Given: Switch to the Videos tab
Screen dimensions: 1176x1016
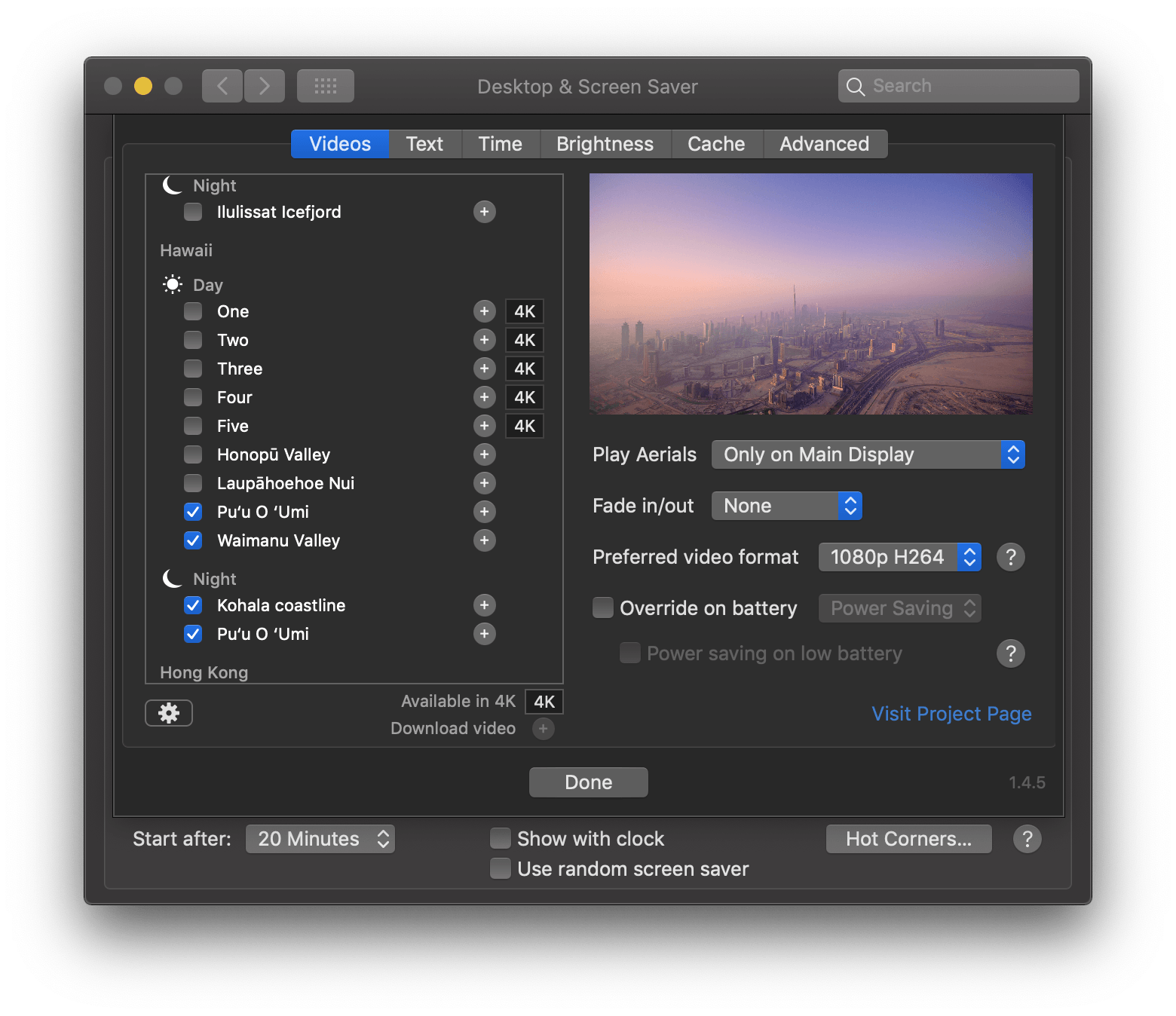Looking at the screenshot, I should (x=340, y=144).
